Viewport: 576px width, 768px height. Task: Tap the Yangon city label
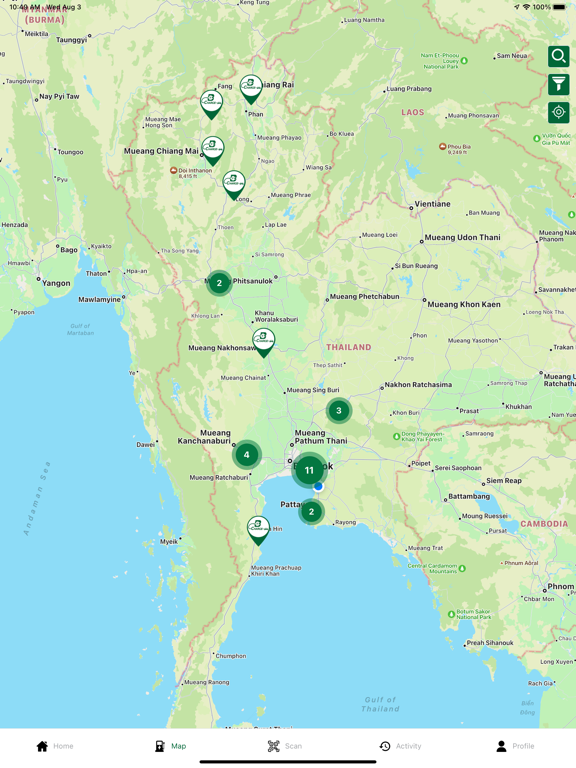56,283
